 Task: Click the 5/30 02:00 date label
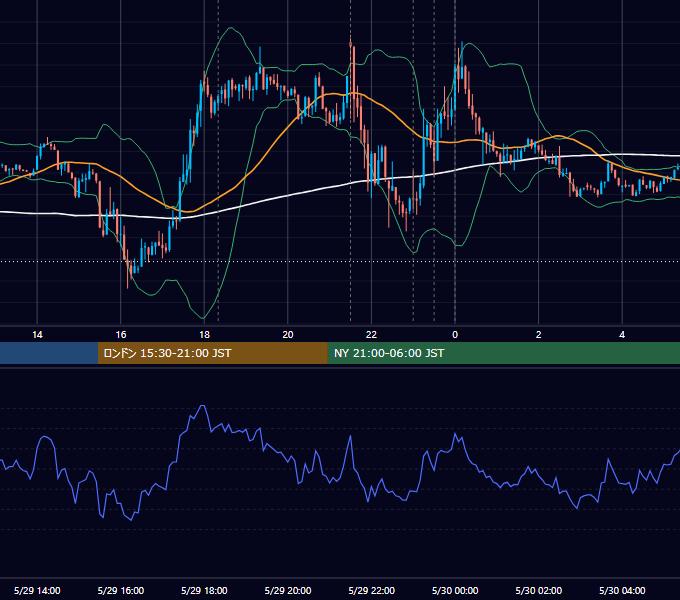tap(539, 590)
